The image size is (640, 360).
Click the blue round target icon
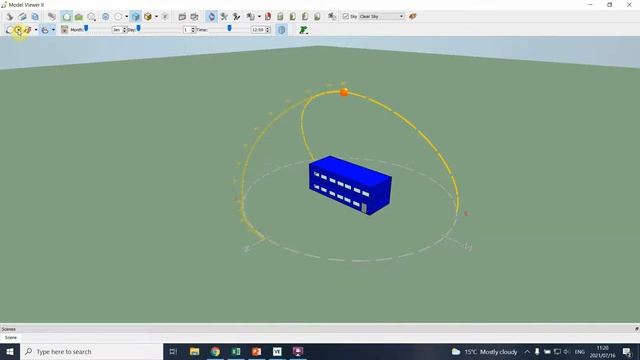click(x=105, y=17)
